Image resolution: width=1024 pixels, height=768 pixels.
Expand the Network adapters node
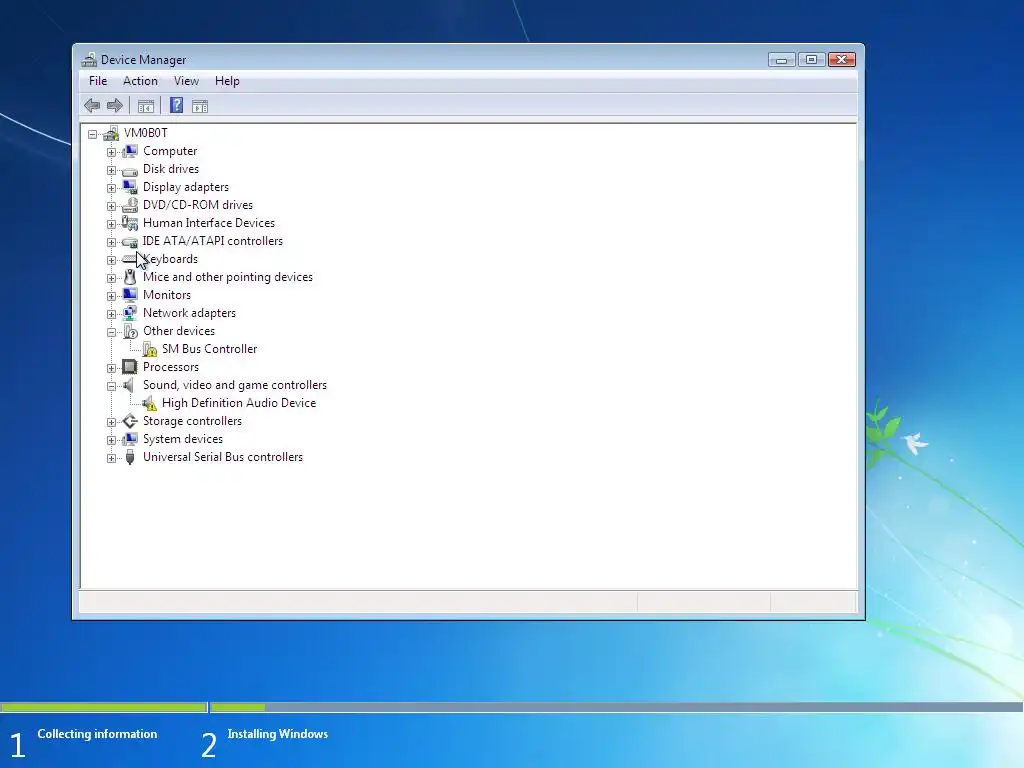(x=111, y=314)
